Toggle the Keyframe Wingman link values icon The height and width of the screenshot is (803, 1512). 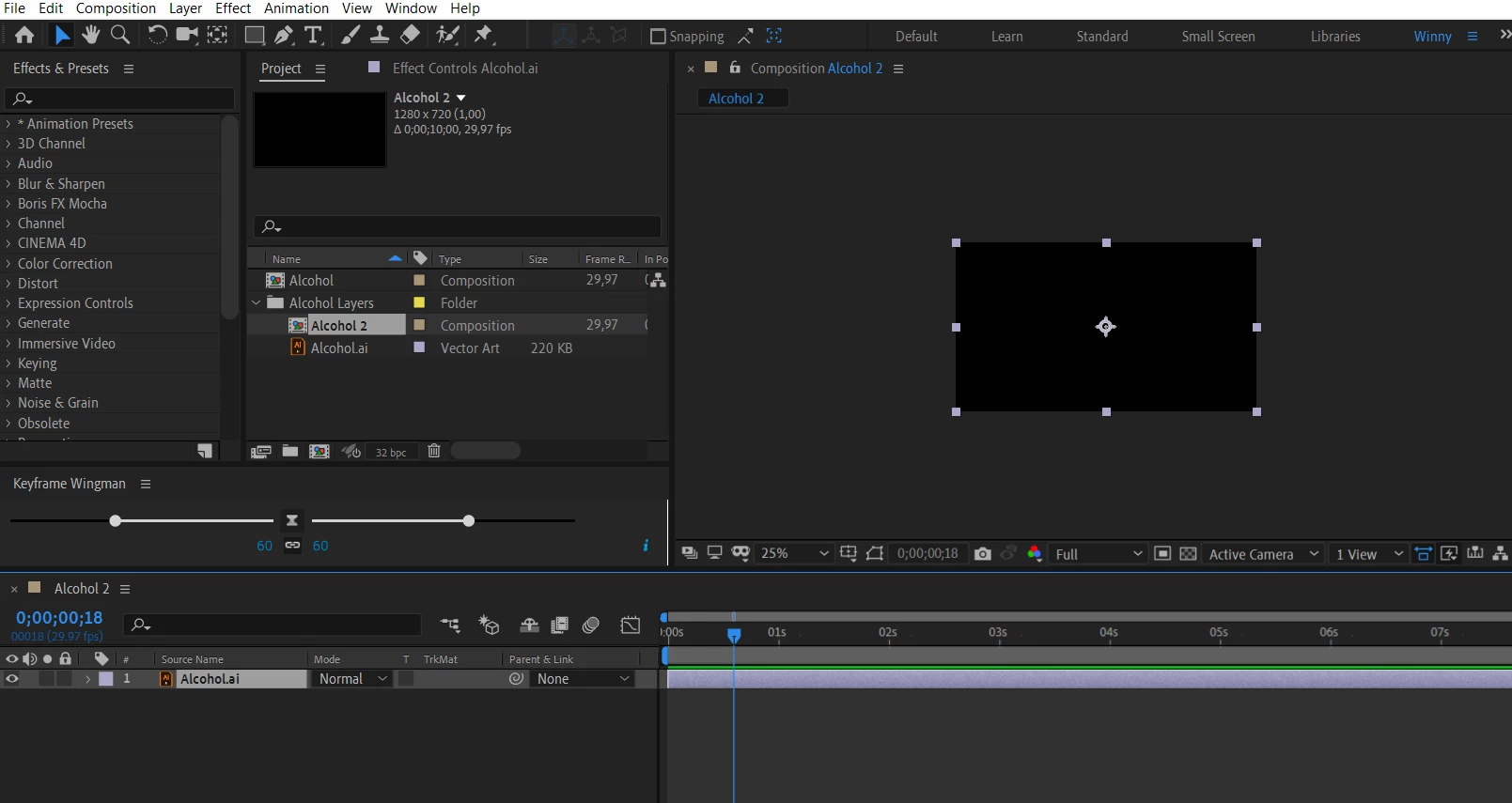(x=292, y=546)
